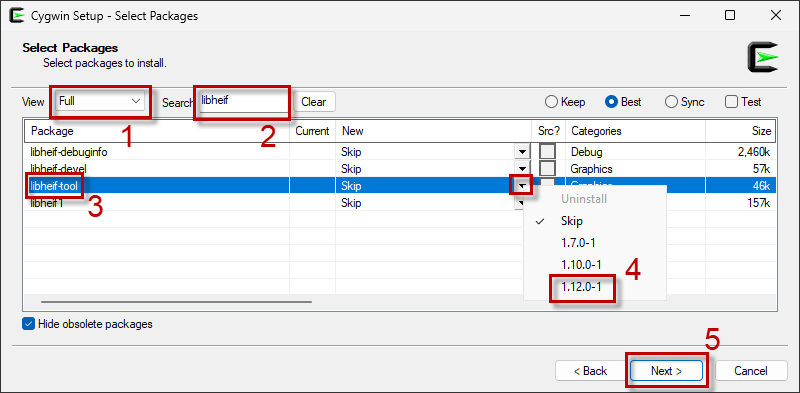Image resolution: width=800 pixels, height=393 pixels.
Task: Click the Search field containing libheif
Action: point(243,101)
